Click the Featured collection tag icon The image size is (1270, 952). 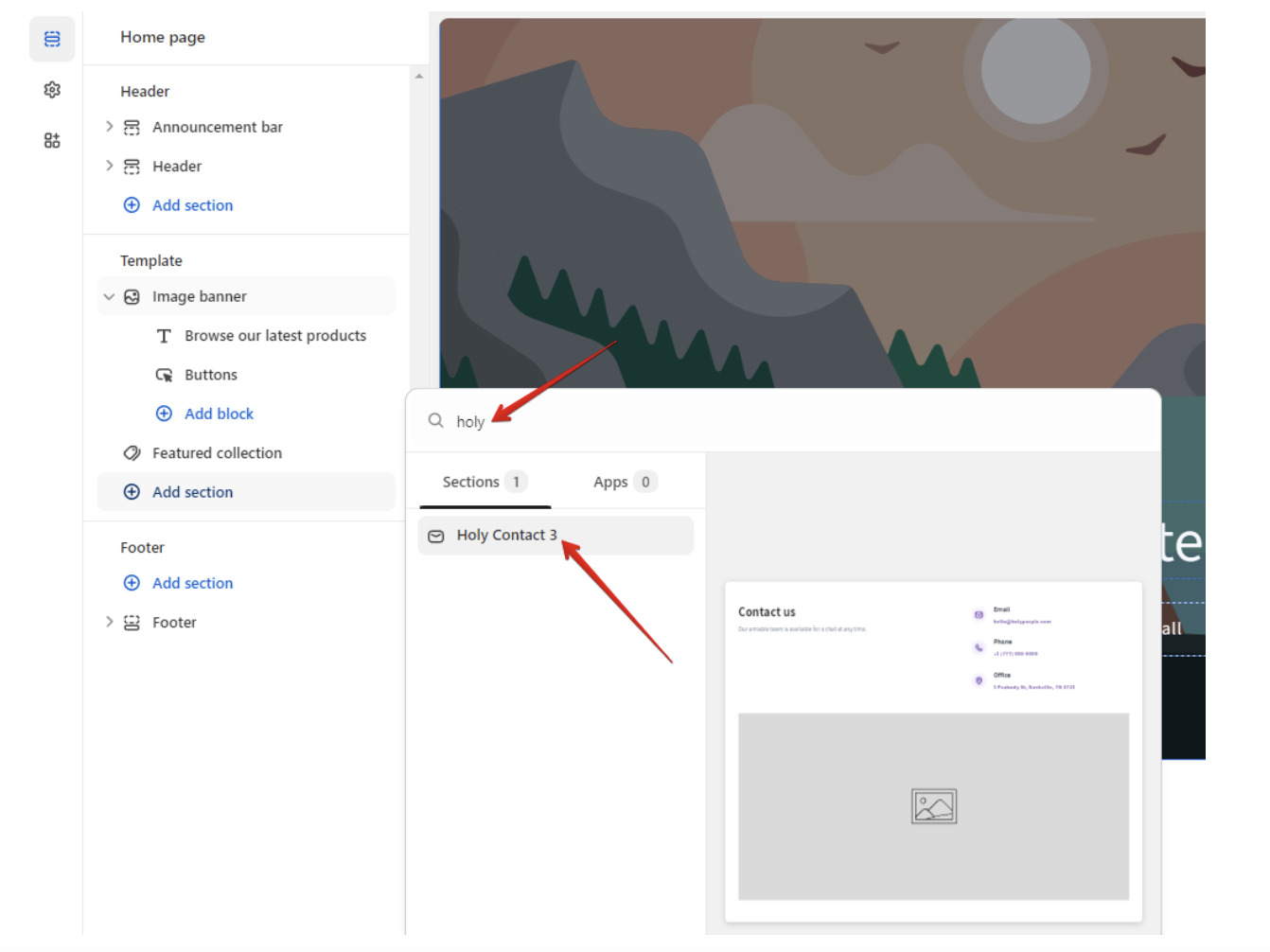(x=132, y=453)
